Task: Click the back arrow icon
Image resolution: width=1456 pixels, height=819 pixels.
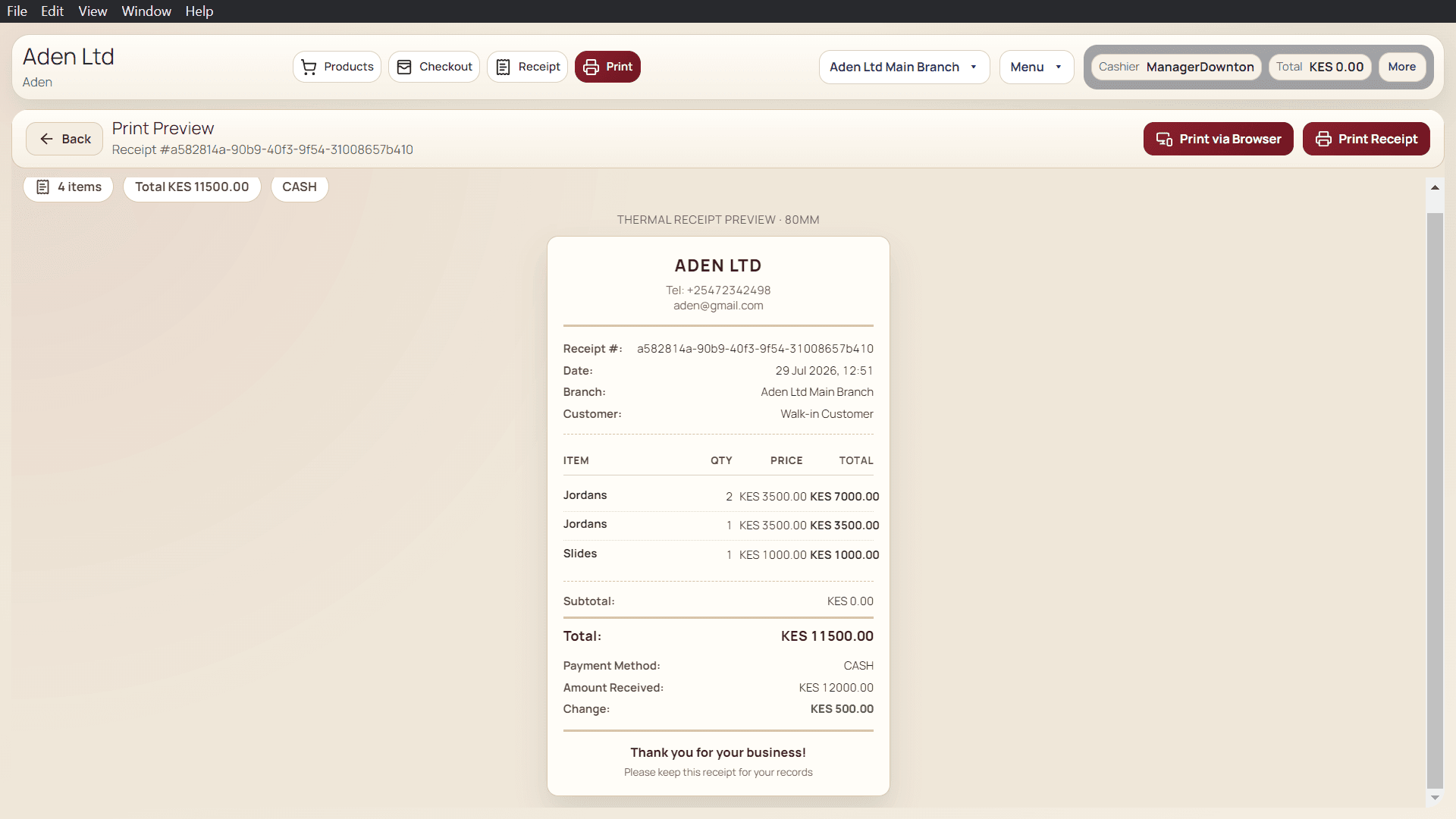Action: [x=46, y=139]
